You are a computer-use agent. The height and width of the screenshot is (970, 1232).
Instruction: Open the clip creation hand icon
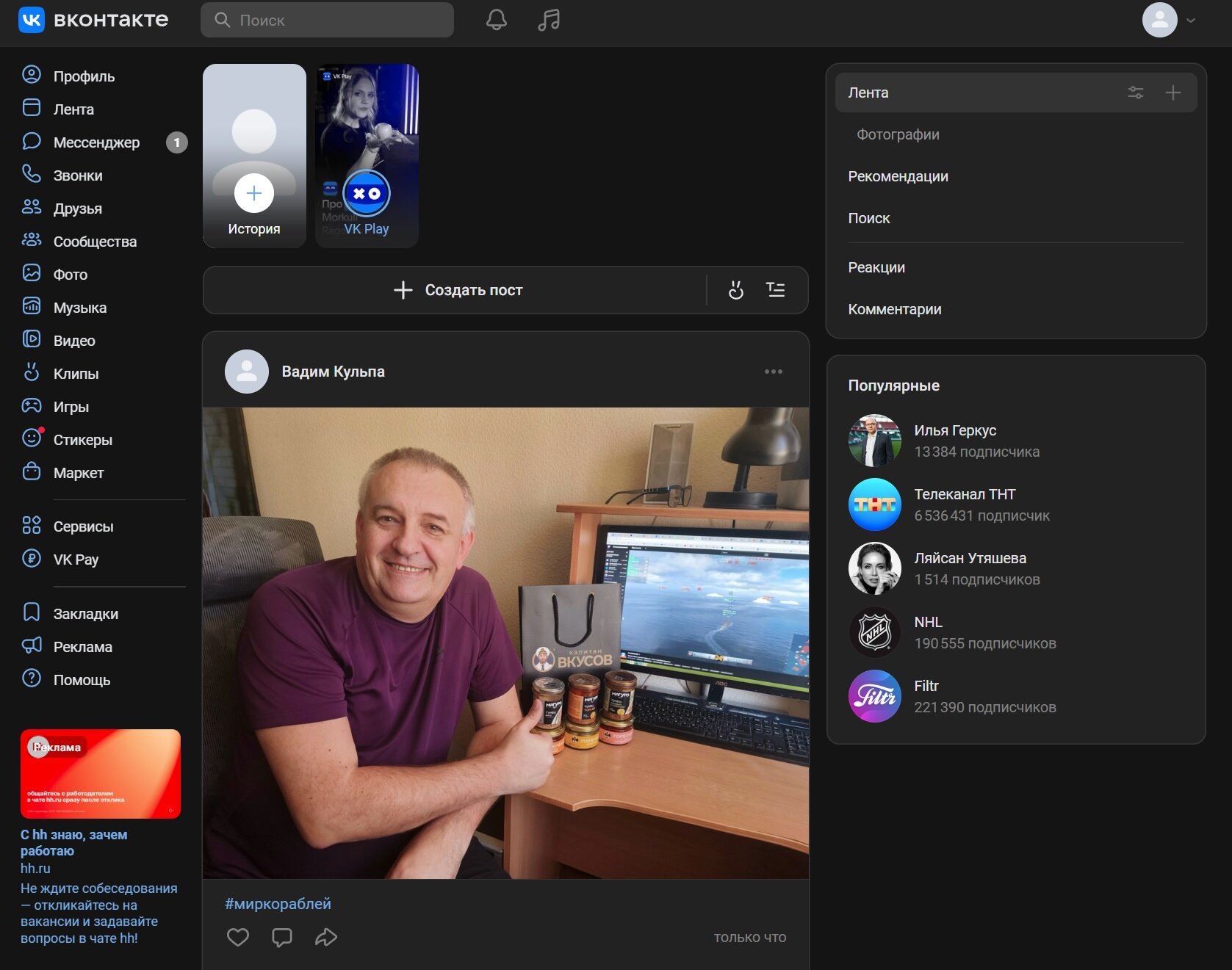coord(735,290)
